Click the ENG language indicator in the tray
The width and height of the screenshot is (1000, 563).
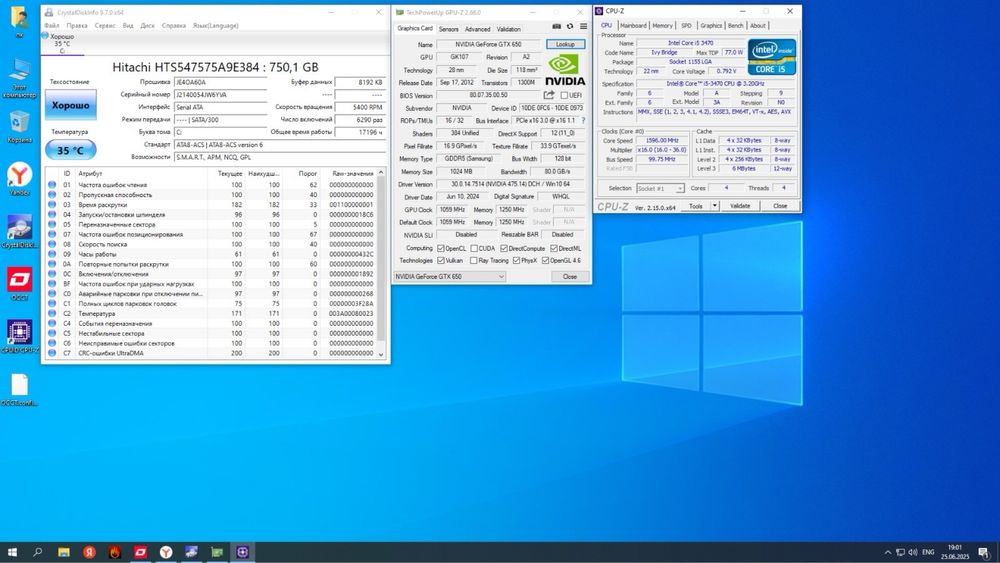[928, 552]
